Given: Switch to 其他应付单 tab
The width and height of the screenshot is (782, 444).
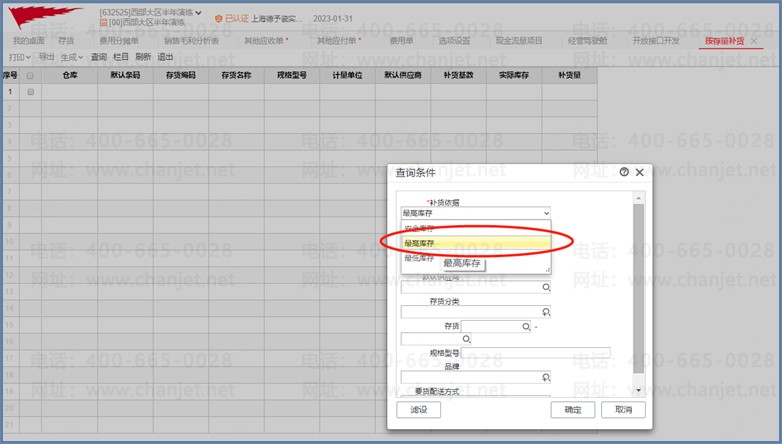Looking at the screenshot, I should 337,41.
